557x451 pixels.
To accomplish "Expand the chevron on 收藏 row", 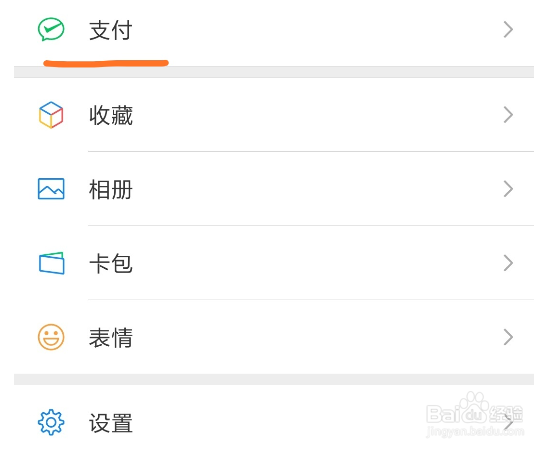I will (508, 115).
